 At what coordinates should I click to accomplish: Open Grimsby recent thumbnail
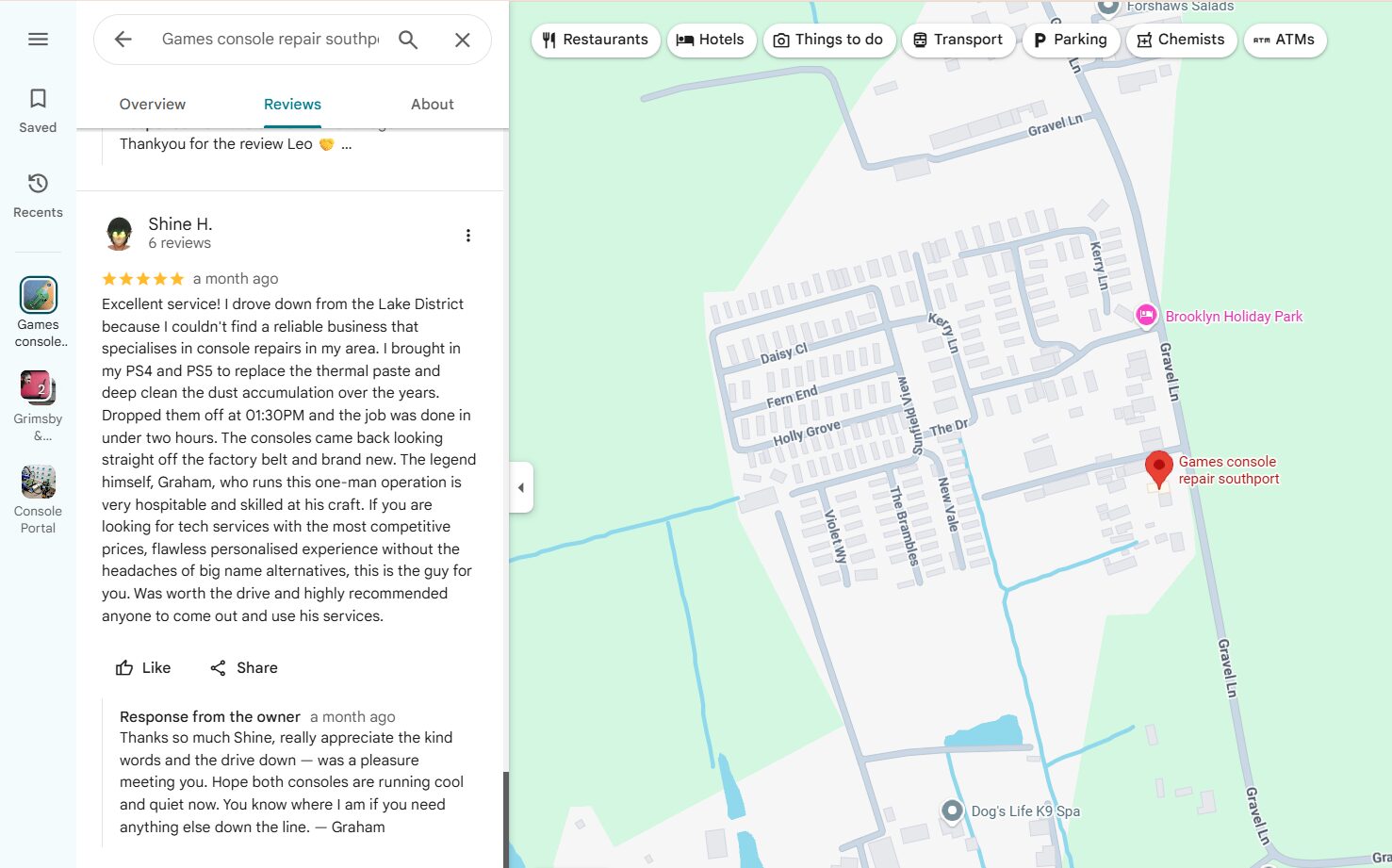[x=38, y=387]
